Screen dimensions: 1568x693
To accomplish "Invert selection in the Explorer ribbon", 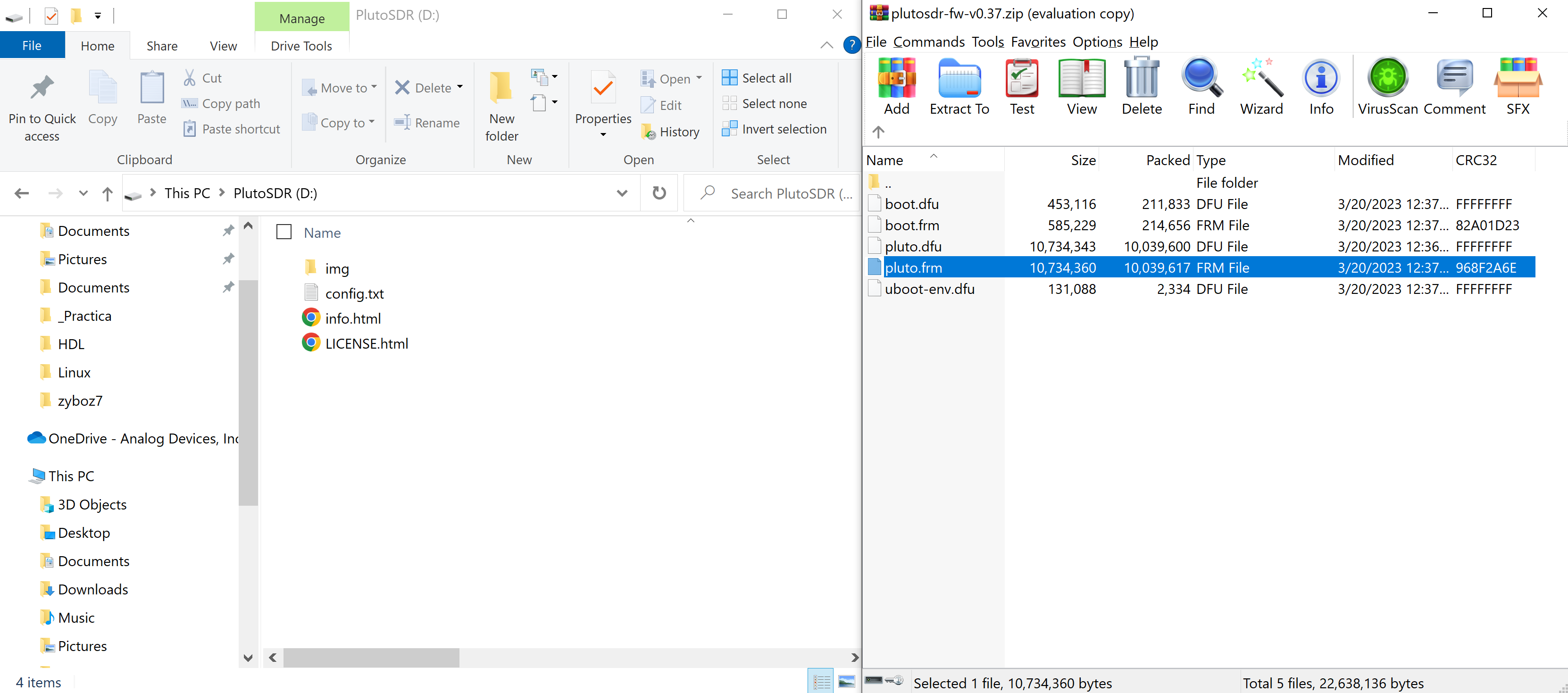I will (x=774, y=128).
